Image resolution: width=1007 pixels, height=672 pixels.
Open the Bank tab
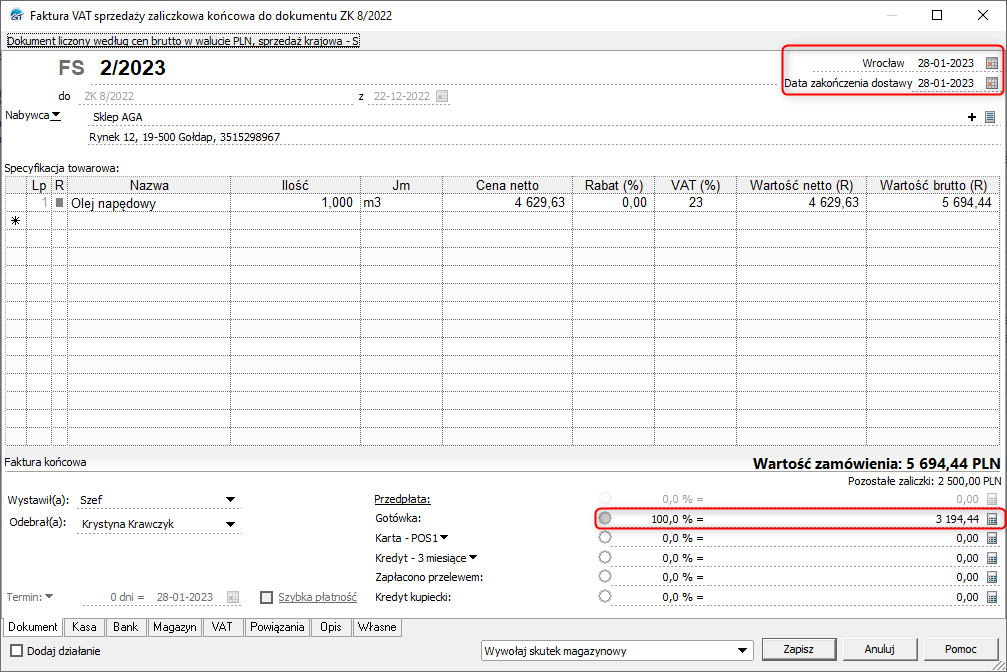click(x=125, y=627)
